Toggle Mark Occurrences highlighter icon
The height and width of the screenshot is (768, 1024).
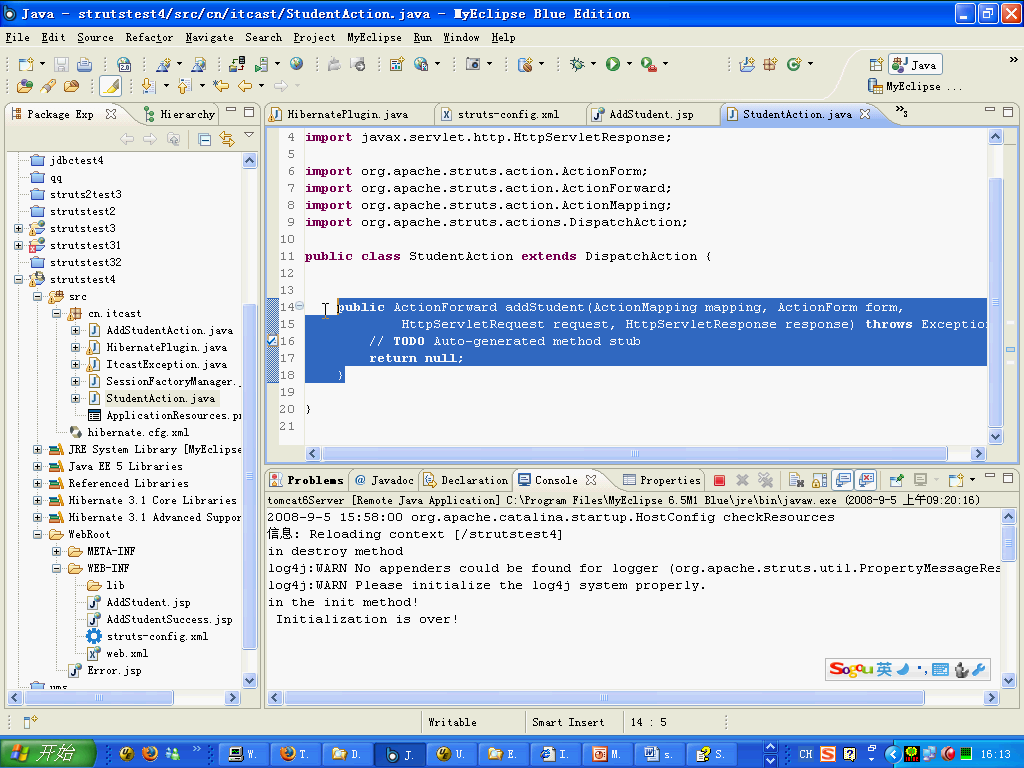(110, 86)
